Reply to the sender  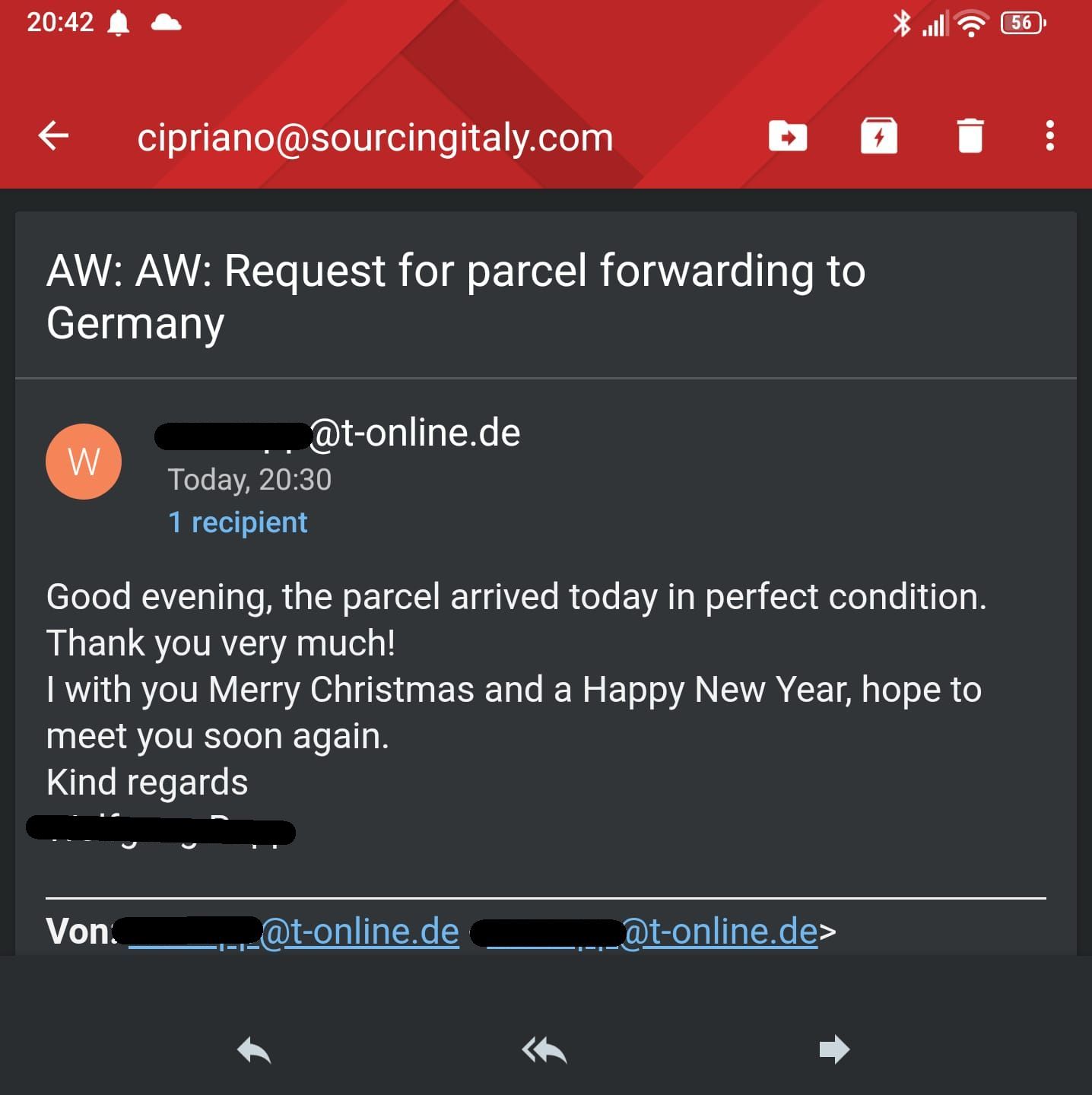point(254,1050)
